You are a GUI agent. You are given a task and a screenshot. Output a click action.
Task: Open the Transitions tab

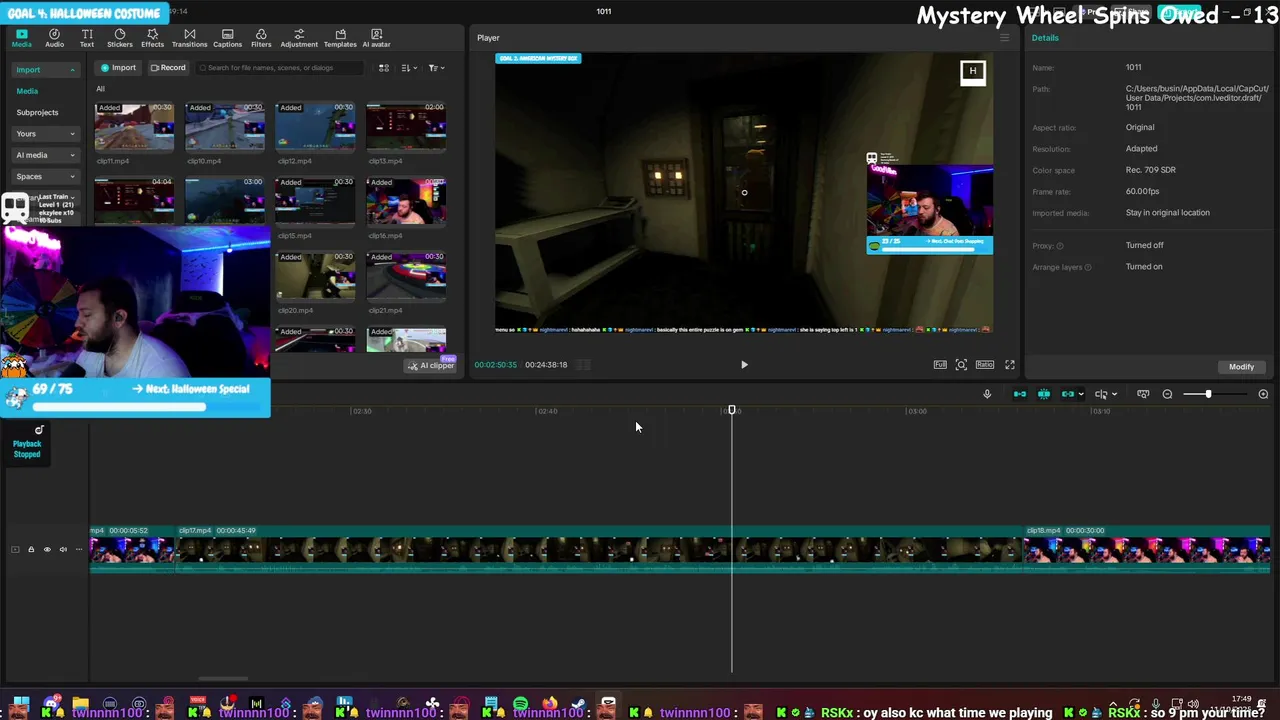[189, 38]
